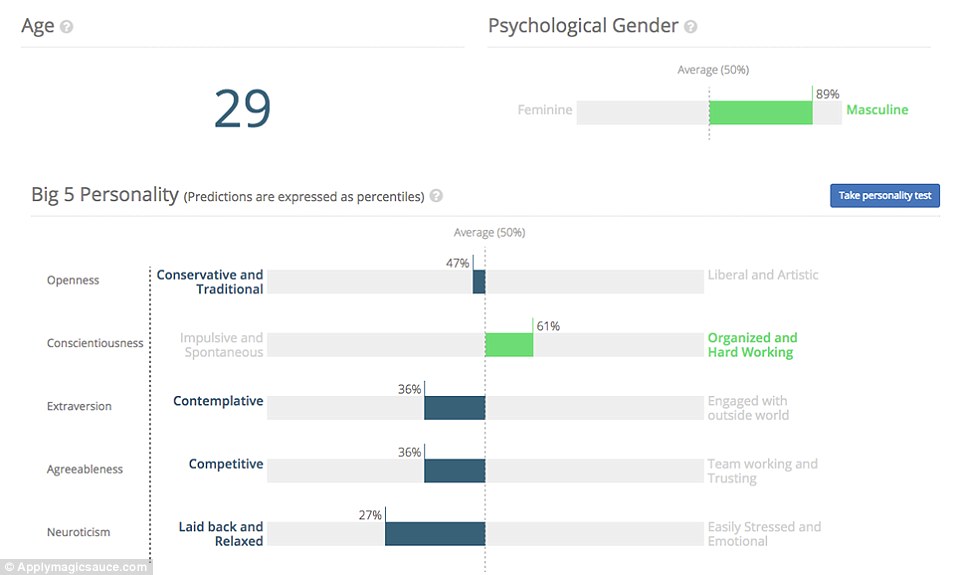Click the green Conscientiousness 61% bar

point(509,345)
